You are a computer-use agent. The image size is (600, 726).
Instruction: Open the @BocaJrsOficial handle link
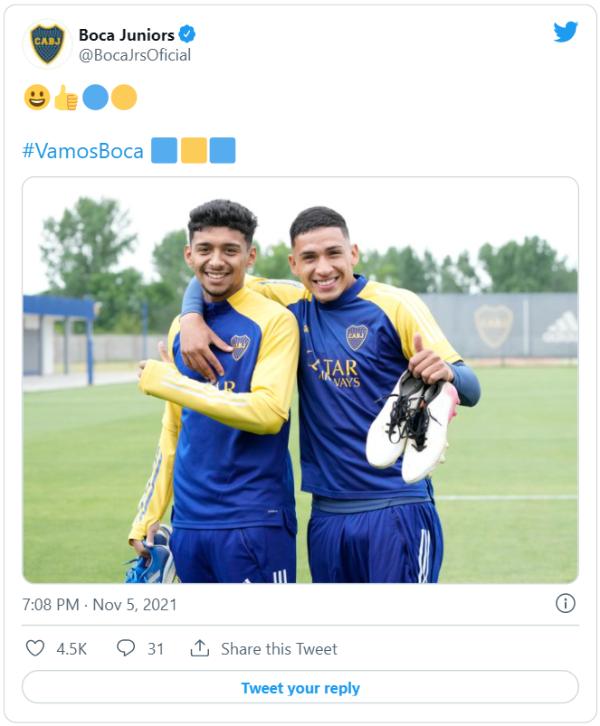coord(134,55)
